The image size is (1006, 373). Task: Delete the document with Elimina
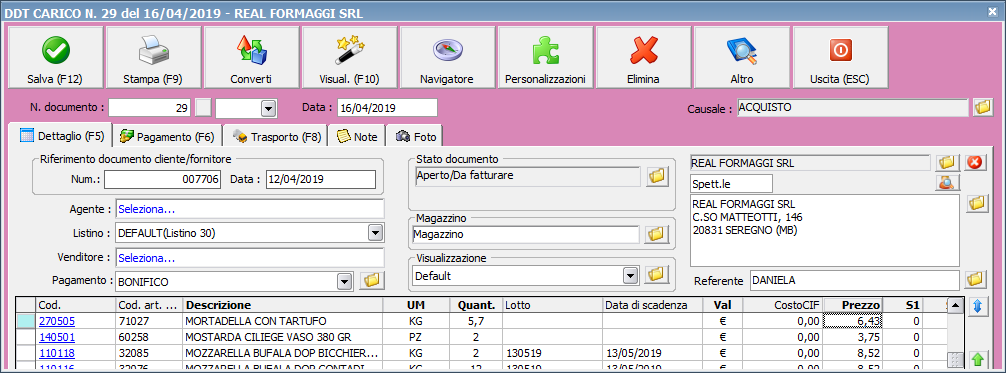click(644, 58)
